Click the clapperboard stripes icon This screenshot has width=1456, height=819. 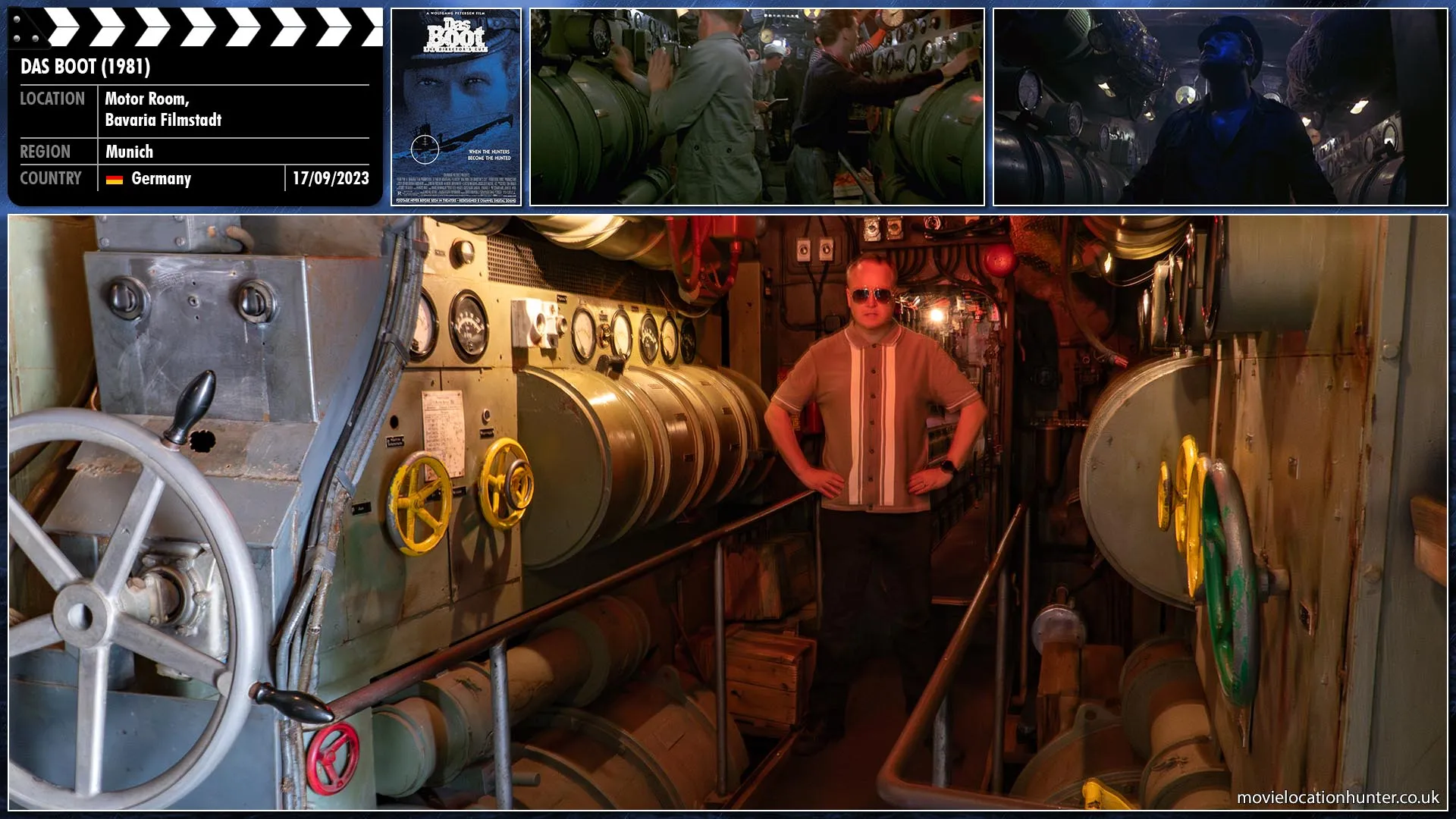click(x=205, y=28)
